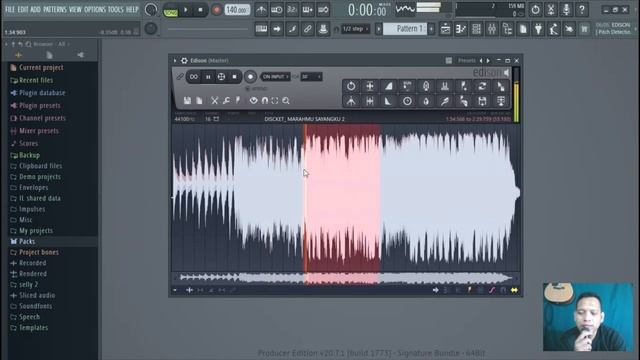Expand the Plugin database folder
Viewport: 640px width, 360px height.
[42, 93]
